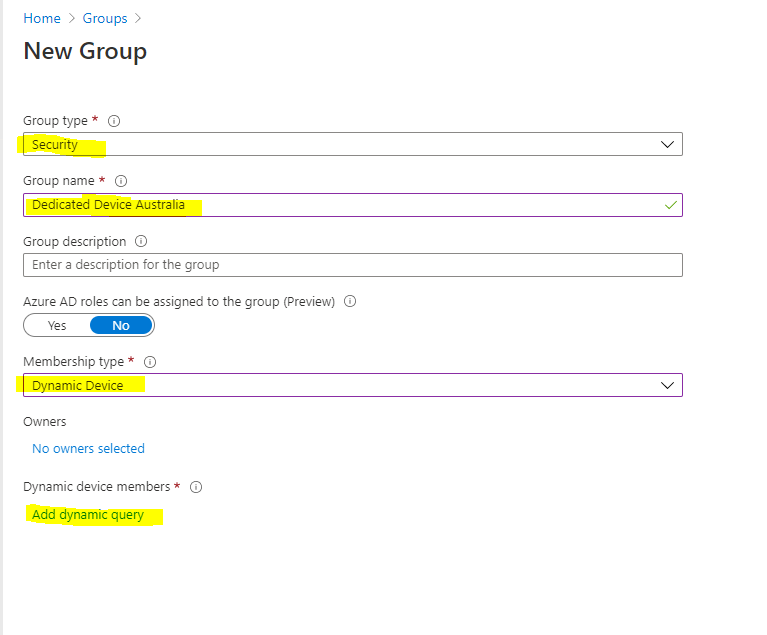Select No on Azure AD roles toggle

point(121,325)
